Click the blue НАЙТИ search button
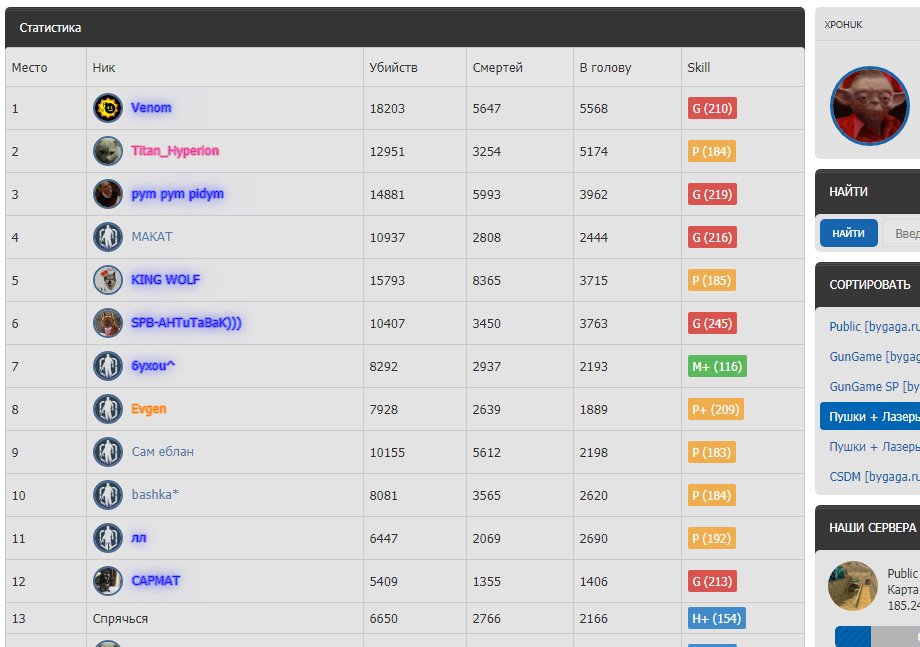This screenshot has height=647, width=920. 848,233
